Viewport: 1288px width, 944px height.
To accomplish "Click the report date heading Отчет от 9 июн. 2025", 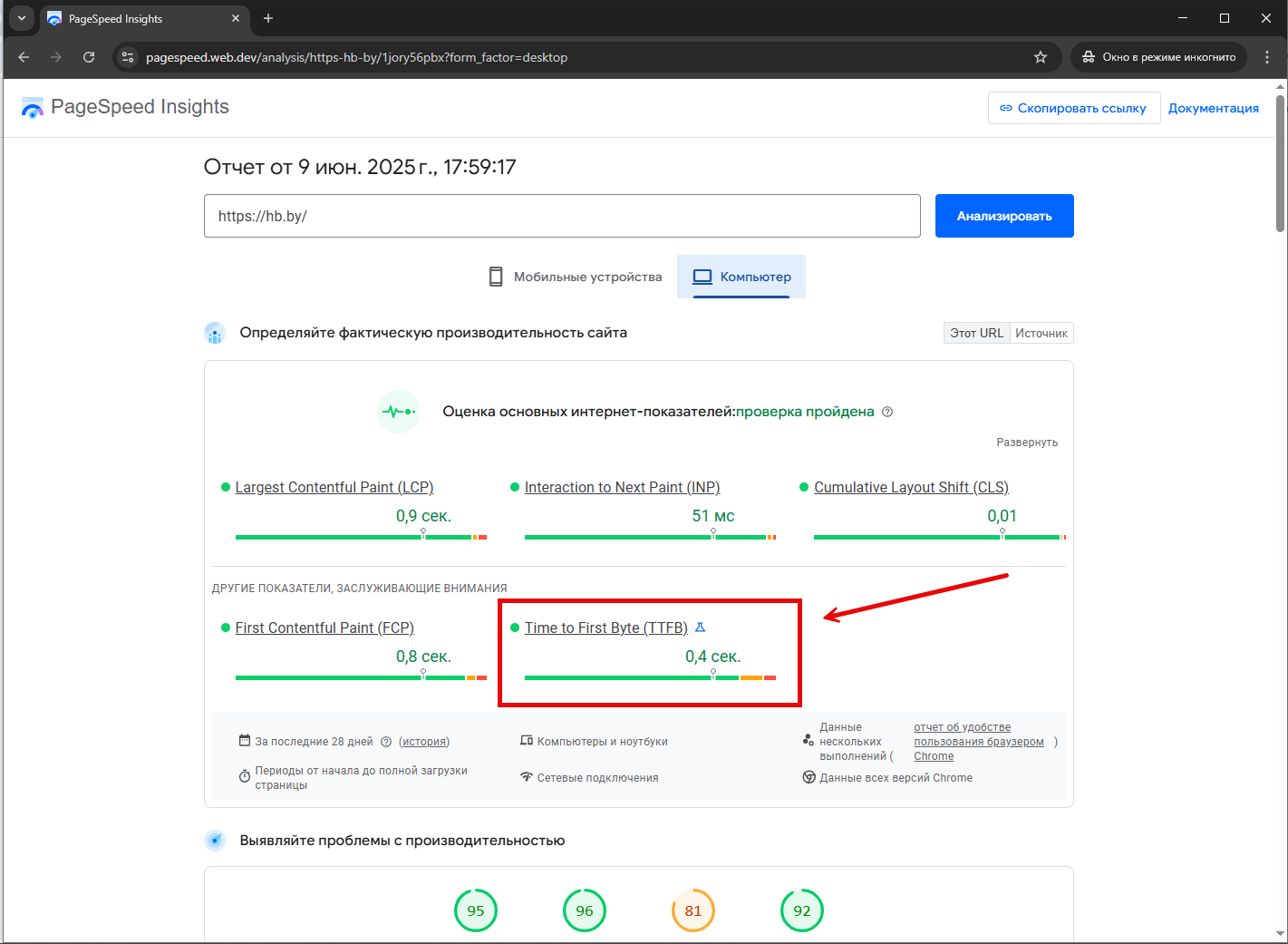I will pyautogui.click(x=360, y=167).
